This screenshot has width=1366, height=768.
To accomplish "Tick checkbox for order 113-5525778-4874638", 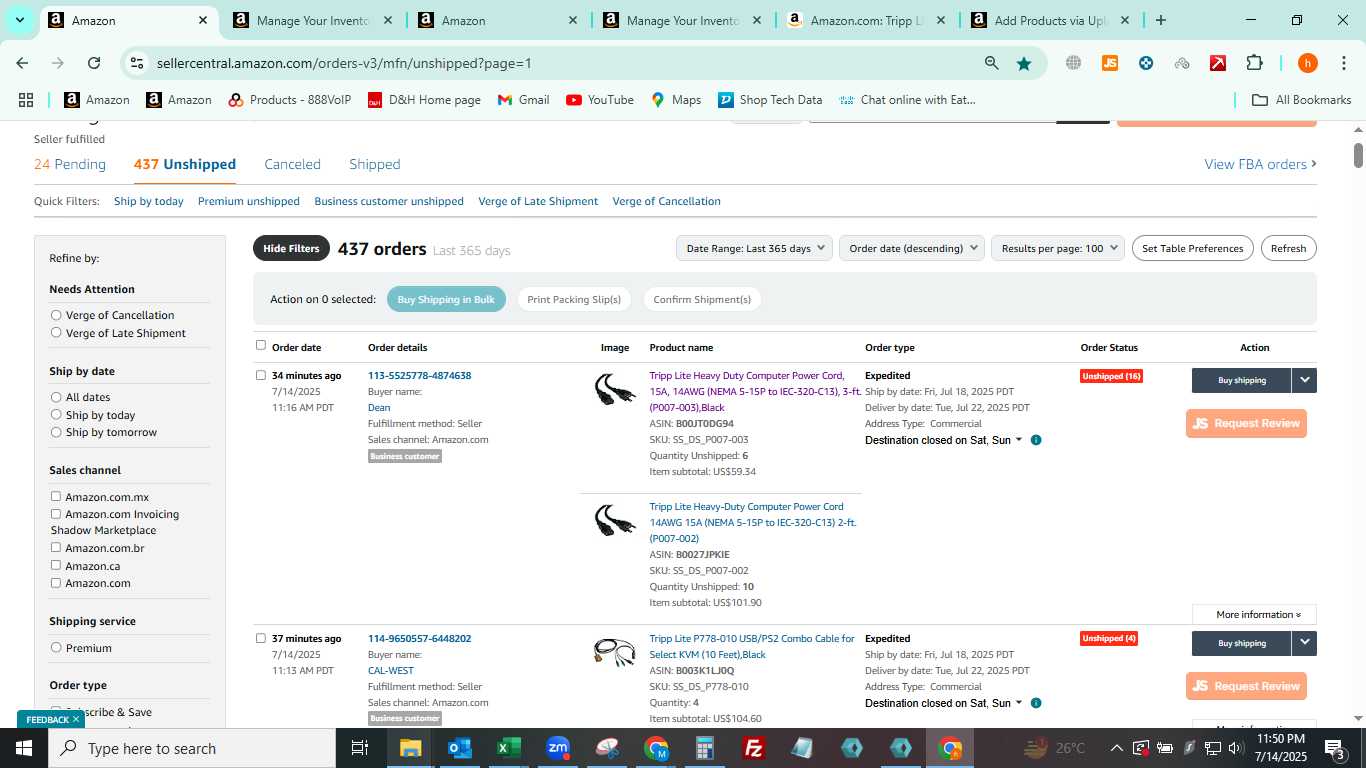I will coord(261,376).
